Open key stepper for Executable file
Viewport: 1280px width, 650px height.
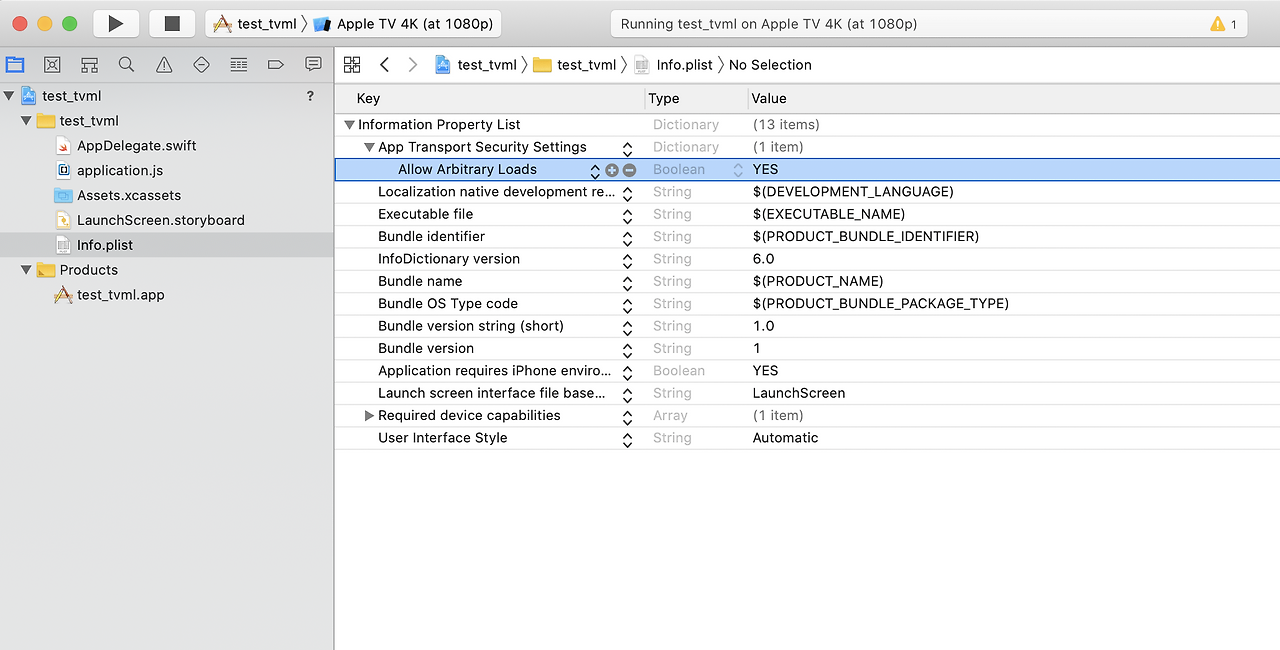click(x=628, y=216)
